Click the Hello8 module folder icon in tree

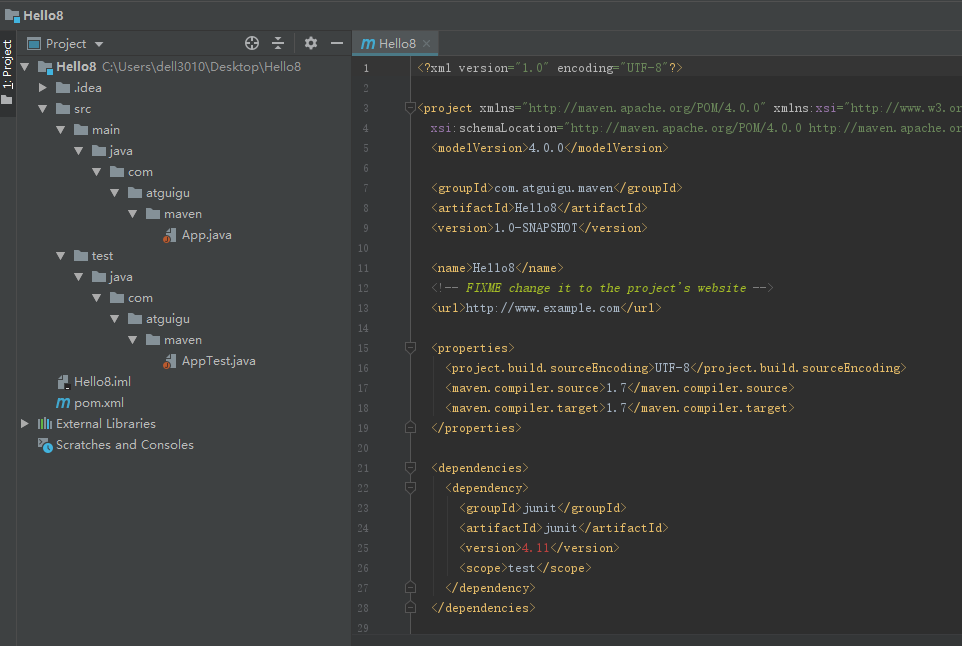coord(45,67)
